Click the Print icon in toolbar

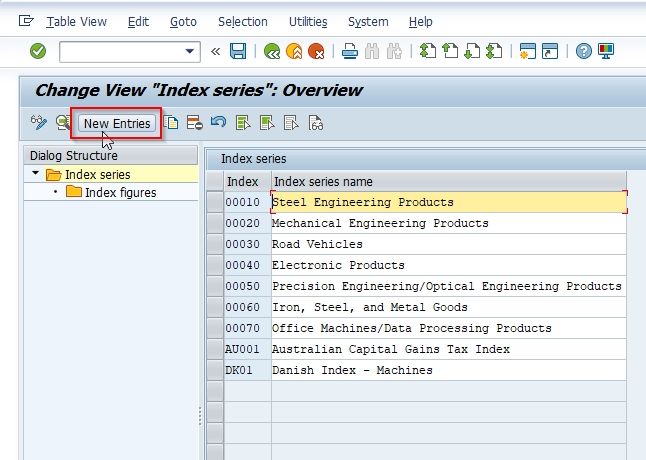click(x=349, y=51)
